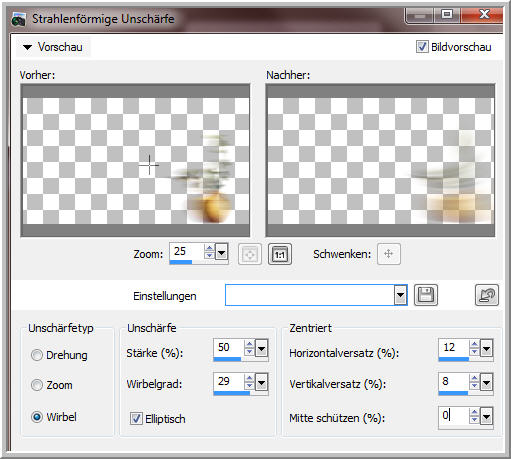Image resolution: width=511 pixels, height=459 pixels.
Task: Click the crosshair center marker in the Vorher preview
Action: coord(149,165)
